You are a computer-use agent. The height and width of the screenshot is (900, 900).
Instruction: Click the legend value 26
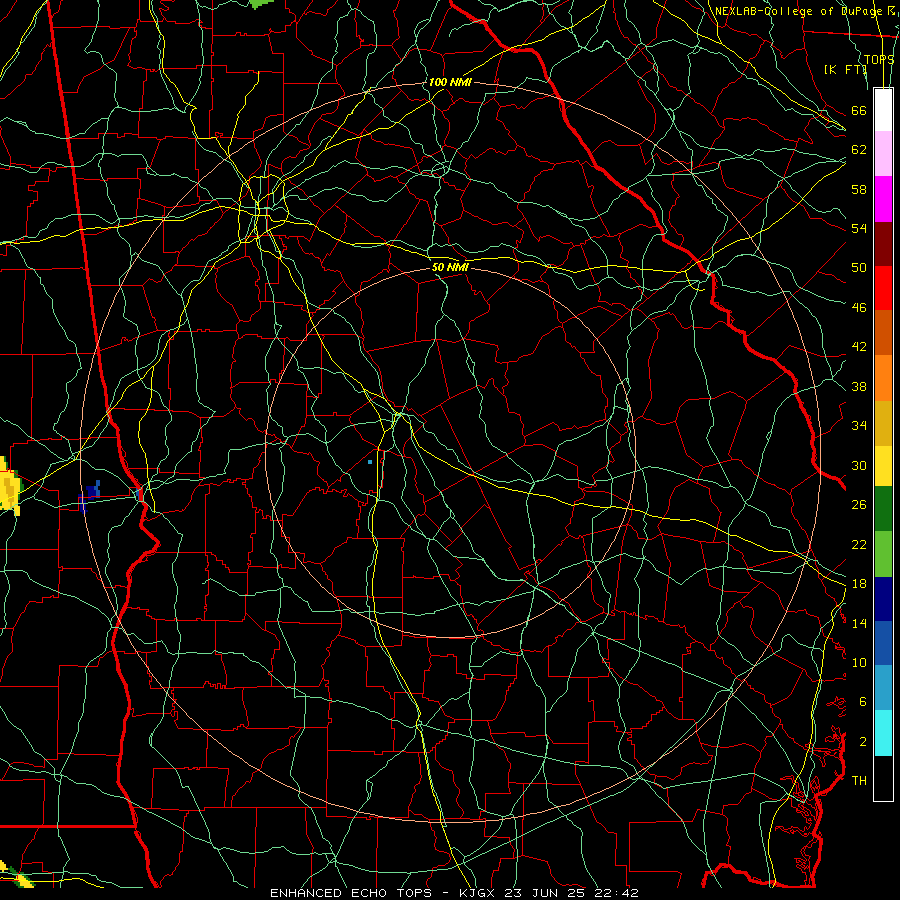tap(859, 505)
